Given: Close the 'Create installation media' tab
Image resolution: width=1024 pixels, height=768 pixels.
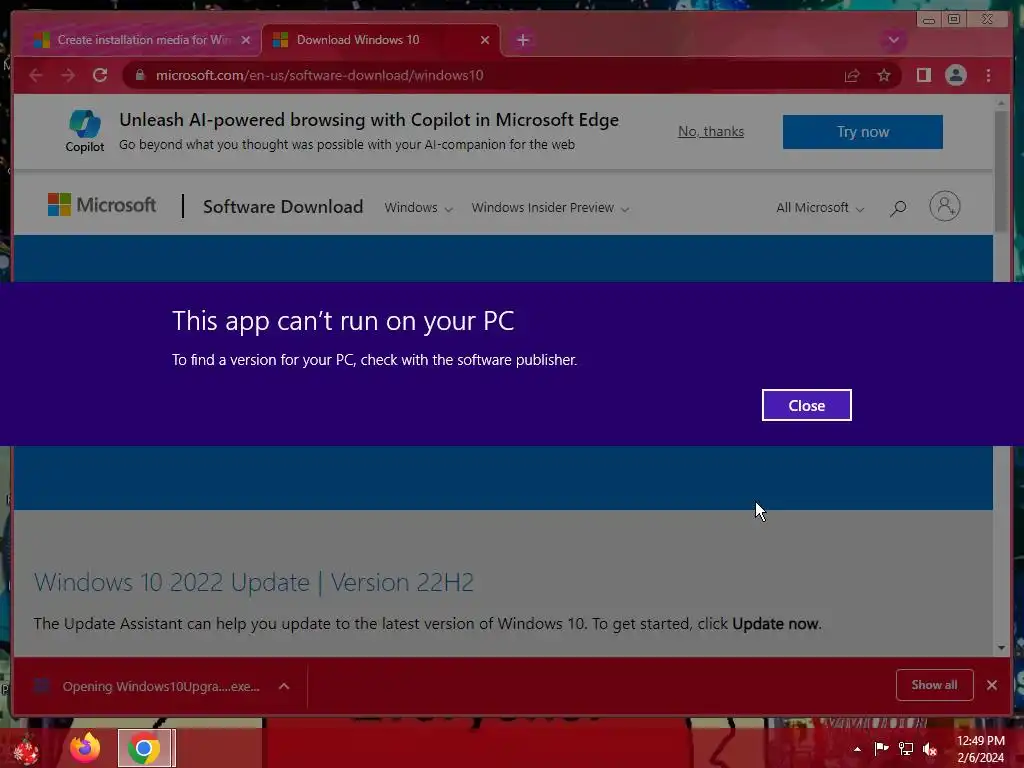Looking at the screenshot, I should [x=246, y=40].
